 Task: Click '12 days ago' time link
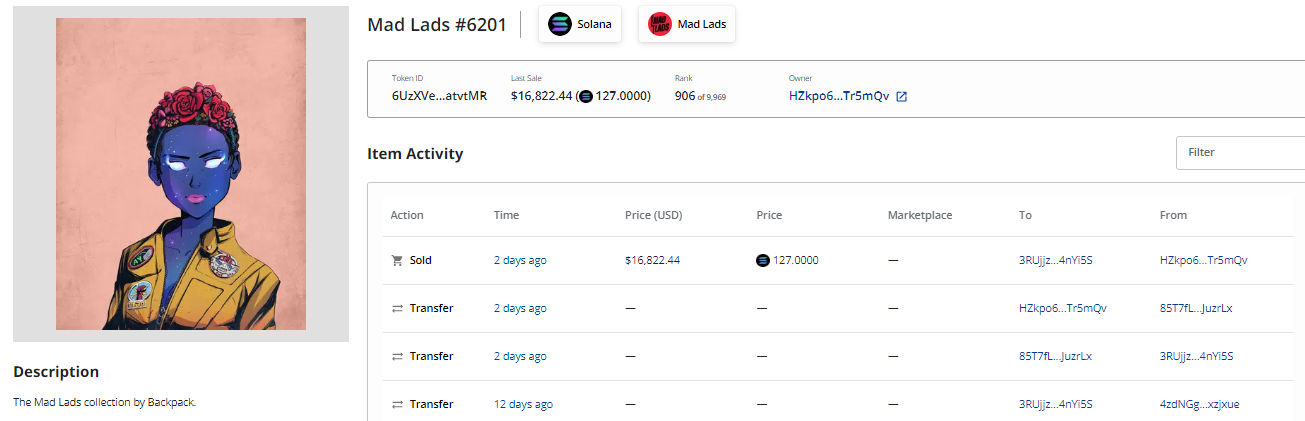(523, 404)
